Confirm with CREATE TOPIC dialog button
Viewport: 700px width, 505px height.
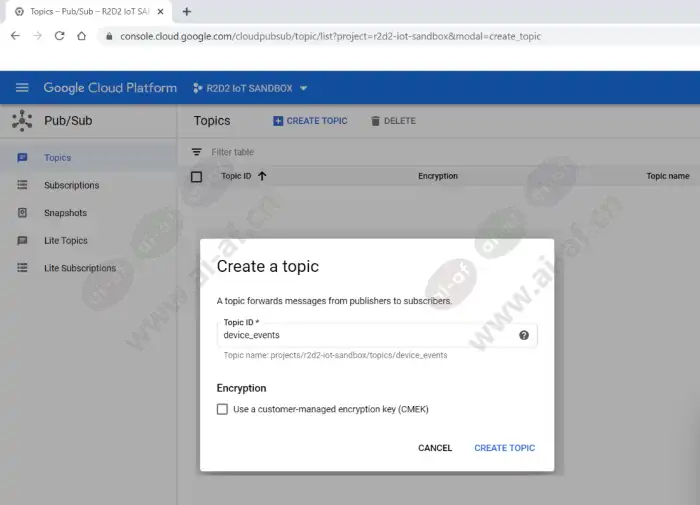coord(504,448)
